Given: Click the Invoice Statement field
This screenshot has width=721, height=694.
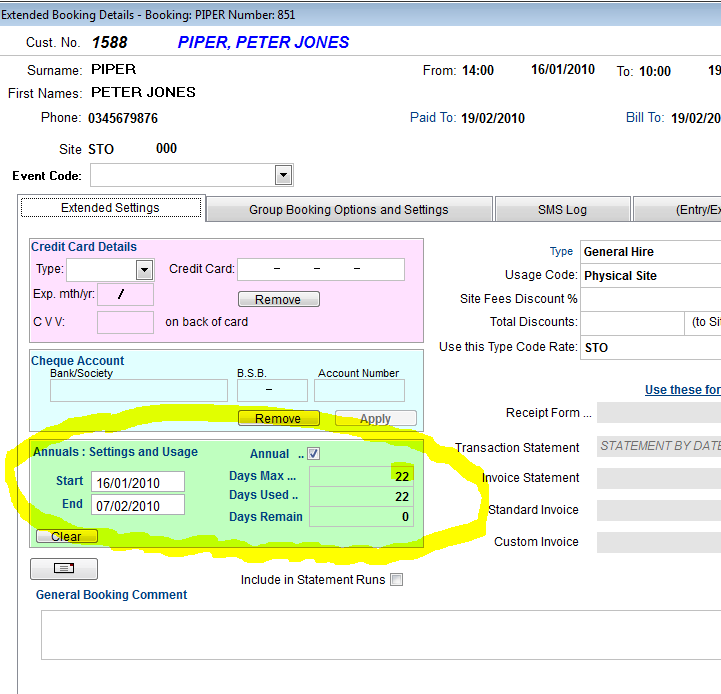Looking at the screenshot, I should (659, 478).
